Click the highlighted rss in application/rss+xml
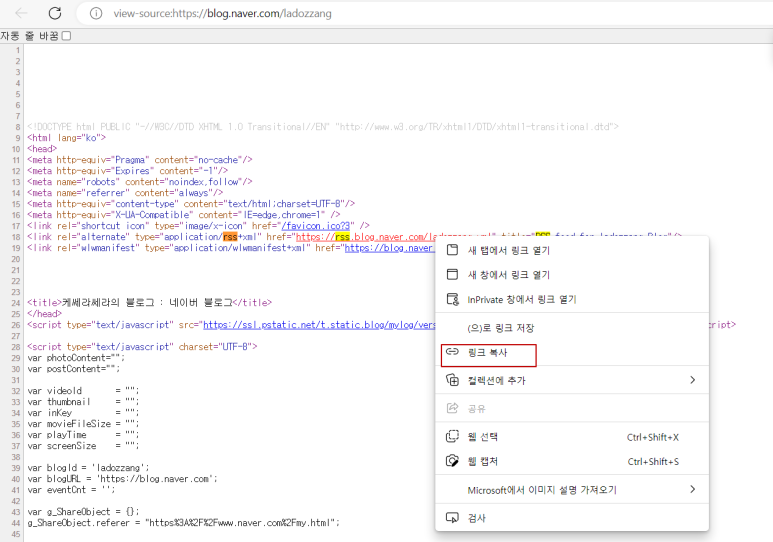Screen dimensions: 773x542 tap(230, 237)
